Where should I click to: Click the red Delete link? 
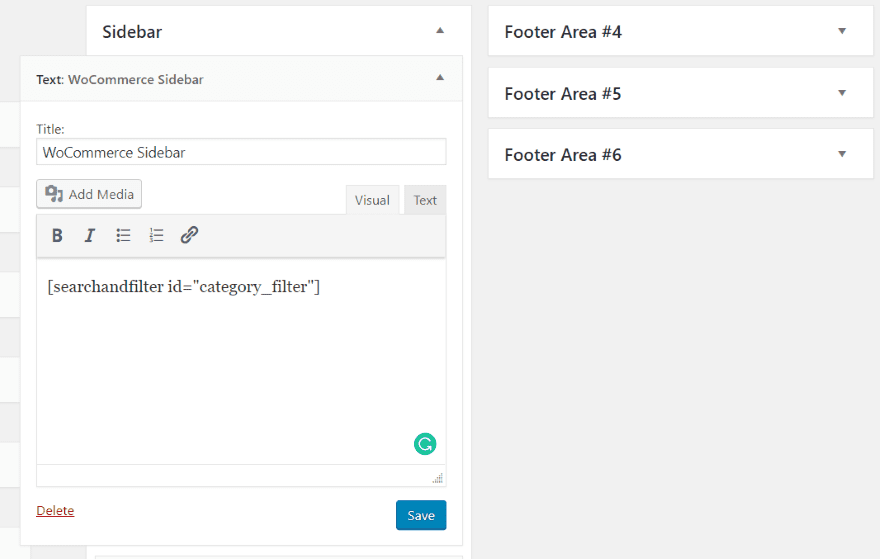tap(55, 511)
